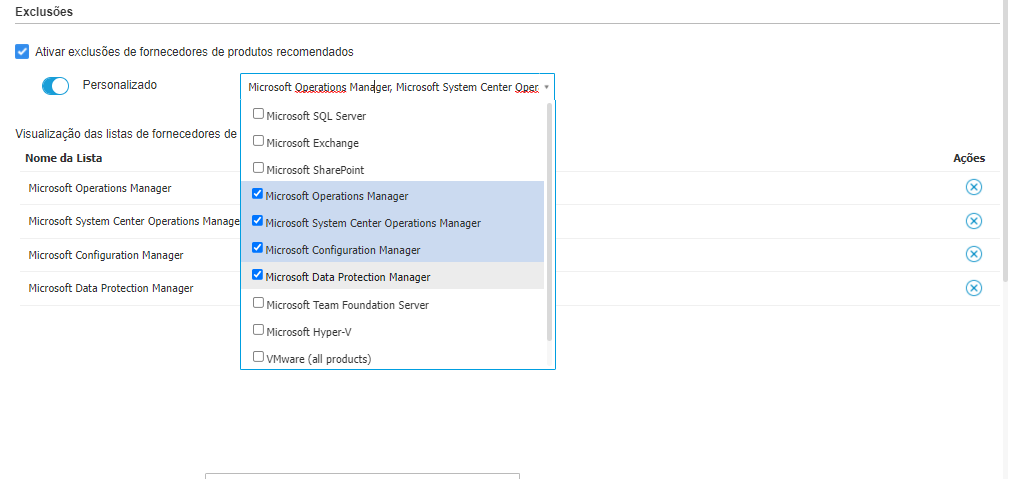1023x479 pixels.
Task: Select Microsoft Data Protection Manager table row text
Action: click(111, 288)
